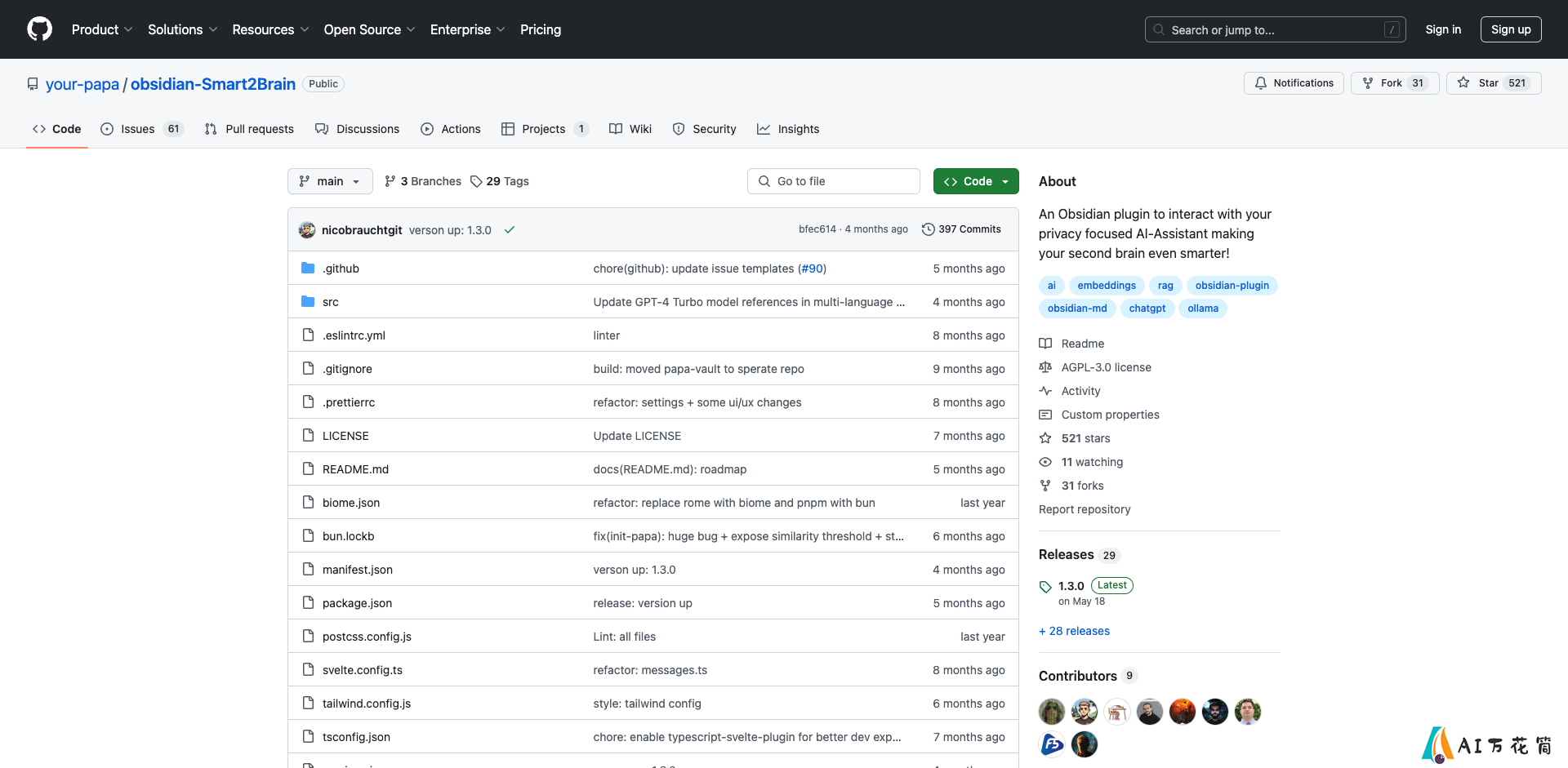This screenshot has height=768, width=1568.
Task: Click the Releases heading link
Action: point(1067,554)
